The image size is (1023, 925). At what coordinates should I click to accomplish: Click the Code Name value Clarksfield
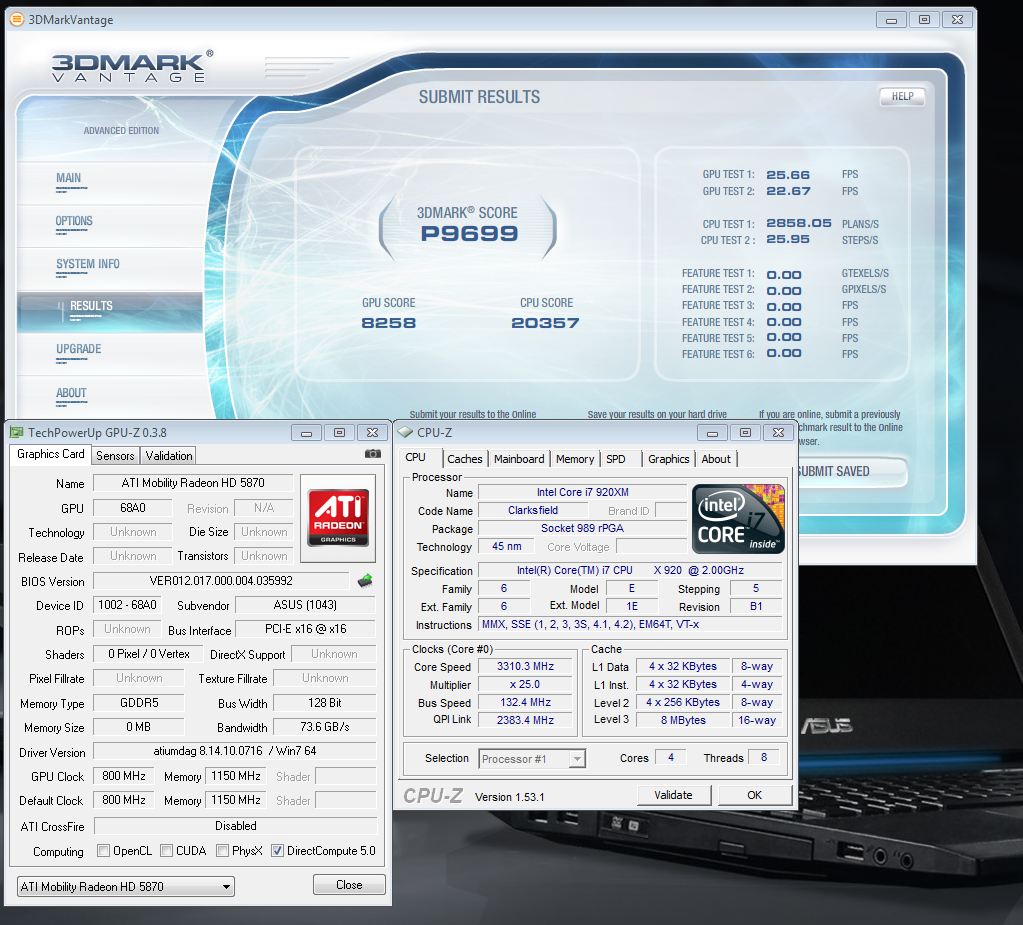pos(533,511)
